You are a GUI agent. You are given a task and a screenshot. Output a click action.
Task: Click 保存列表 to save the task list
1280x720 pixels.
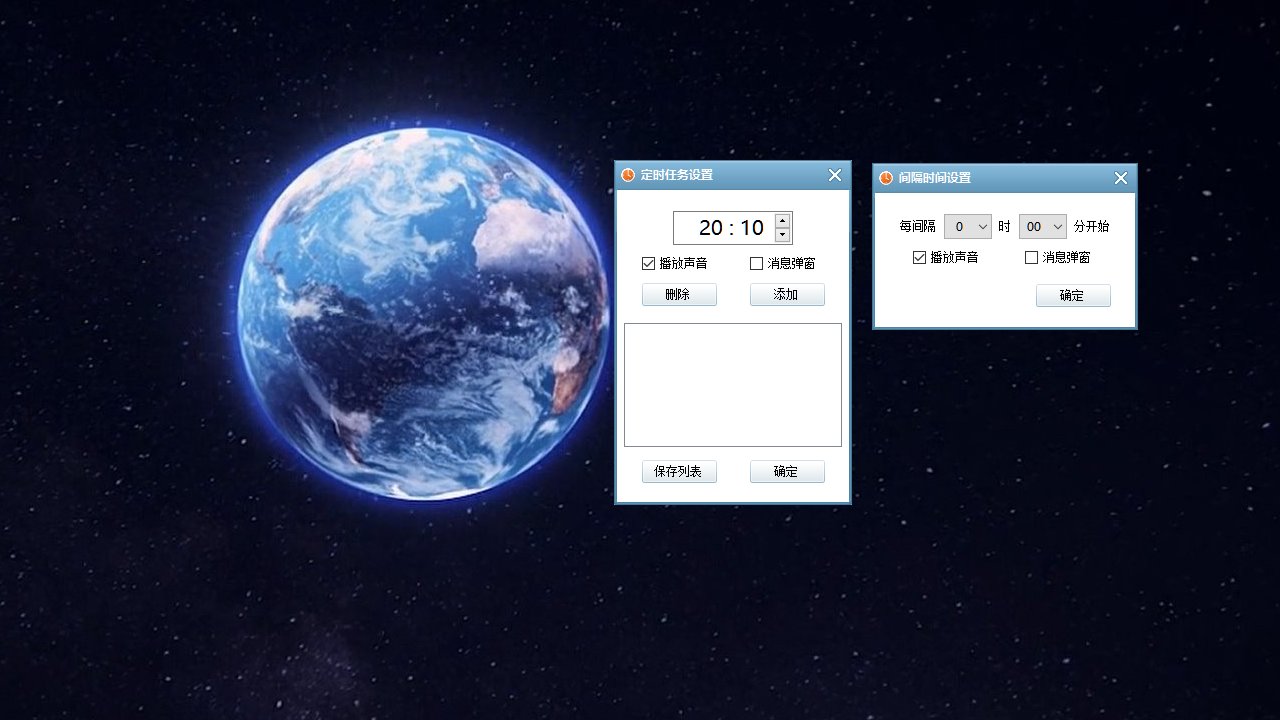tap(679, 471)
